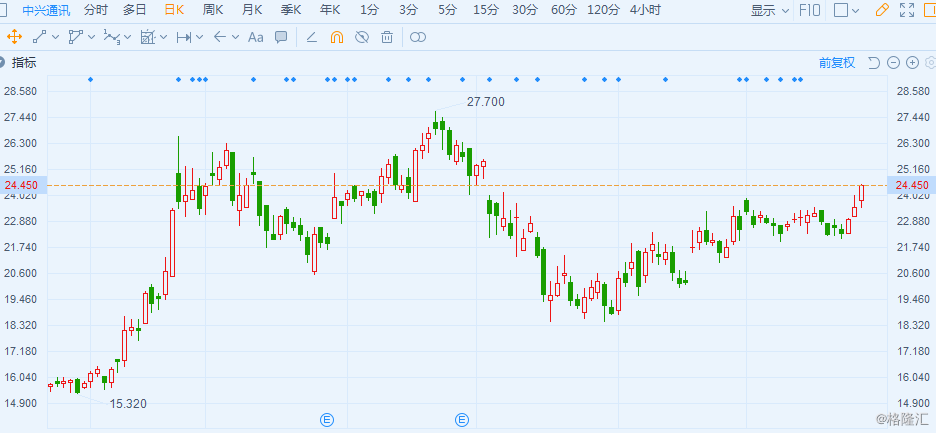
Task: Click left axis current price 24.450
Action: tap(21, 185)
